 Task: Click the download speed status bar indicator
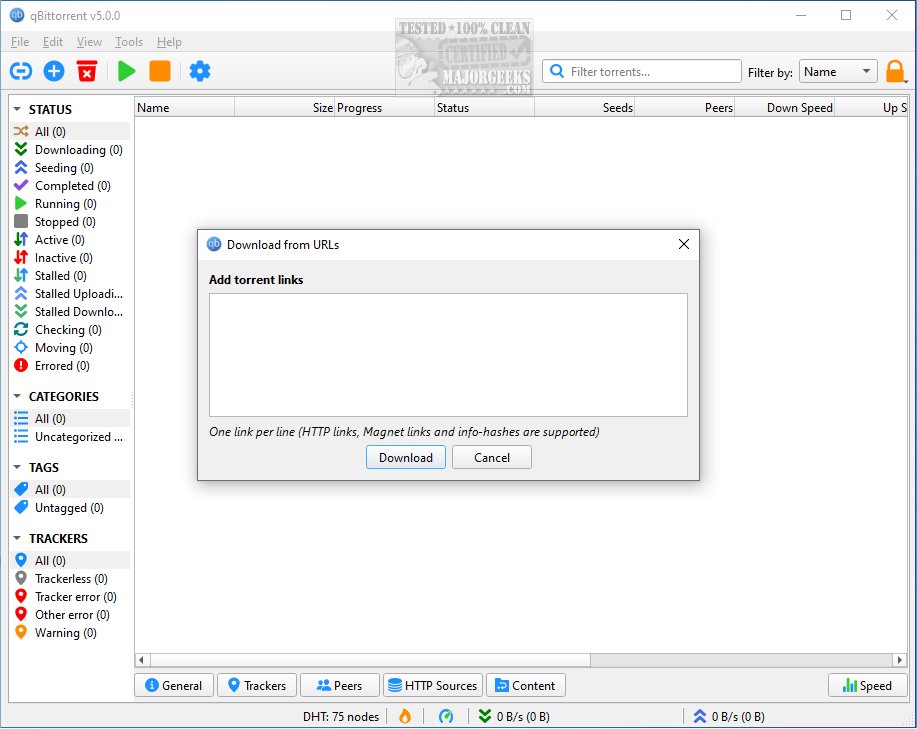pyautogui.click(x=514, y=717)
